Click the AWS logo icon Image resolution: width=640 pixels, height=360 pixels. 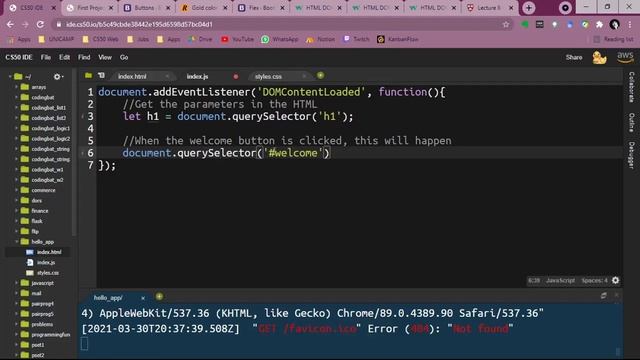tap(625, 57)
